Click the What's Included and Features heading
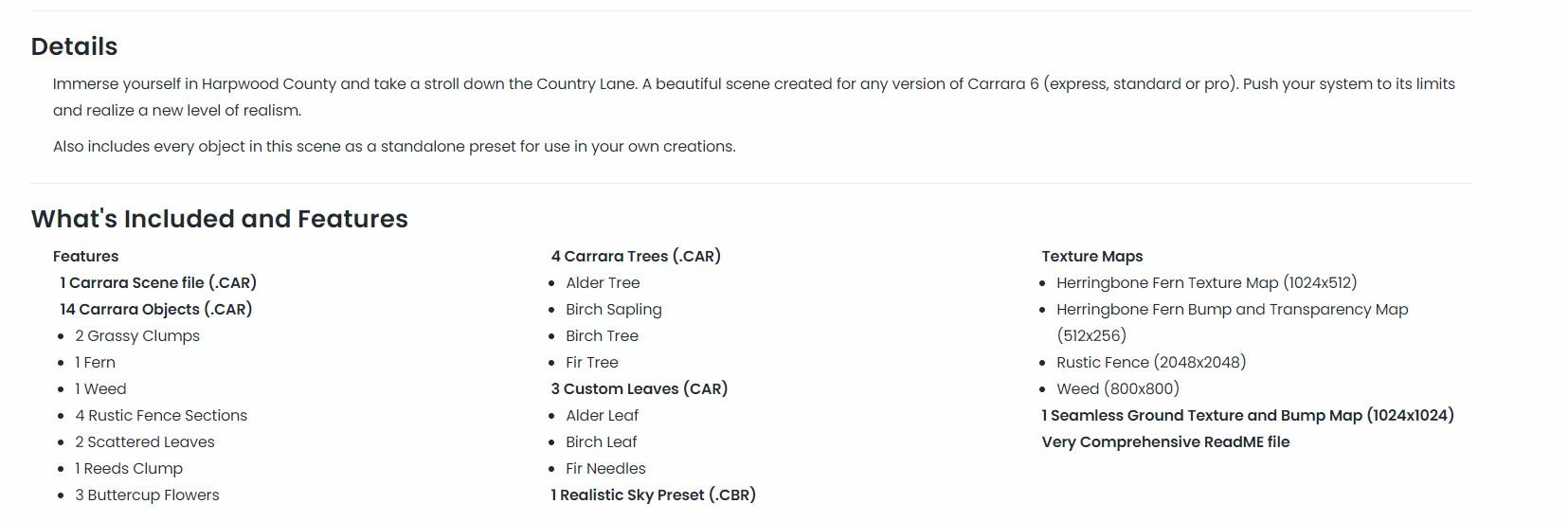 pos(219,219)
